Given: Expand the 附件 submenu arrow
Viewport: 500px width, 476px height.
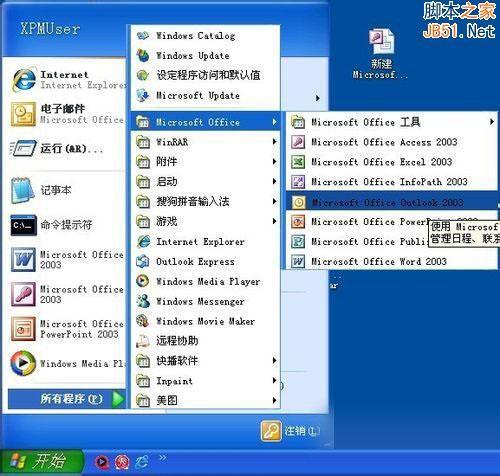Looking at the screenshot, I should pos(274,162).
